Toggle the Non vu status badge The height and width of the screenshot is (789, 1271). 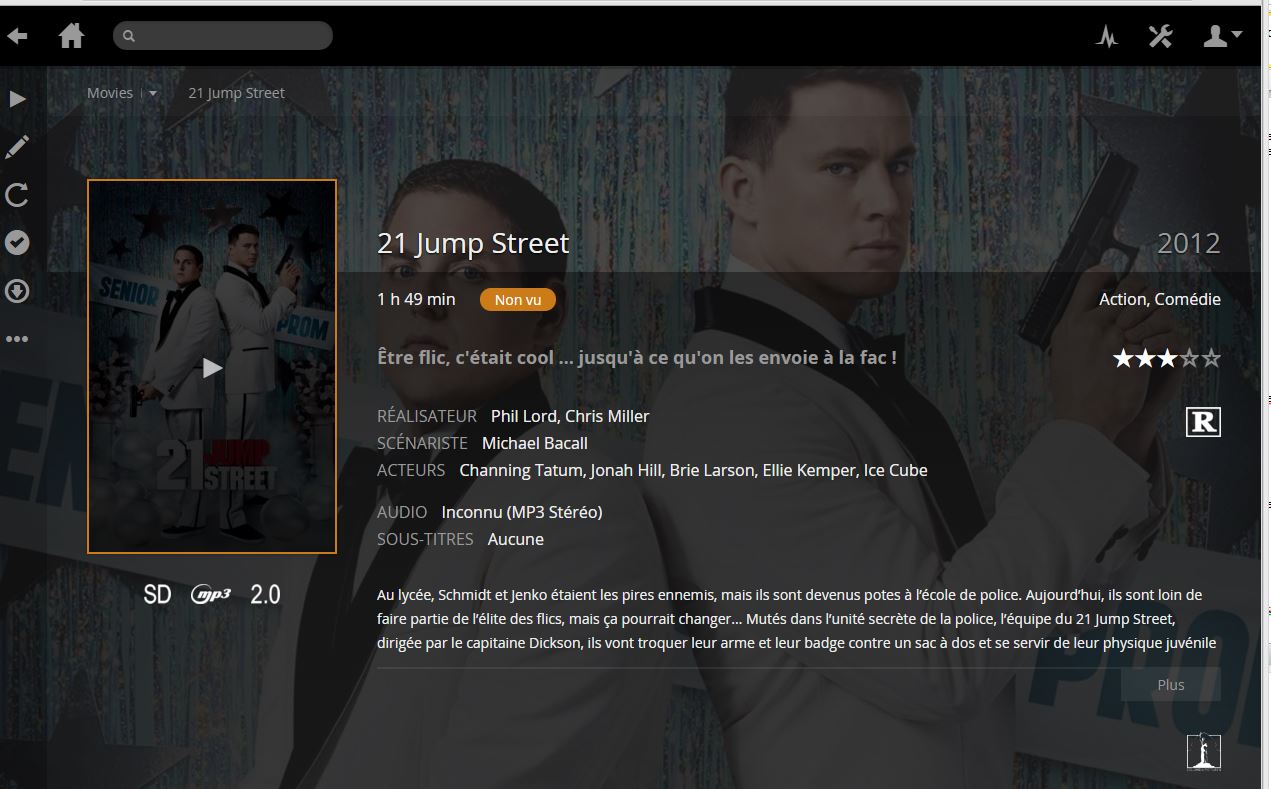point(518,299)
